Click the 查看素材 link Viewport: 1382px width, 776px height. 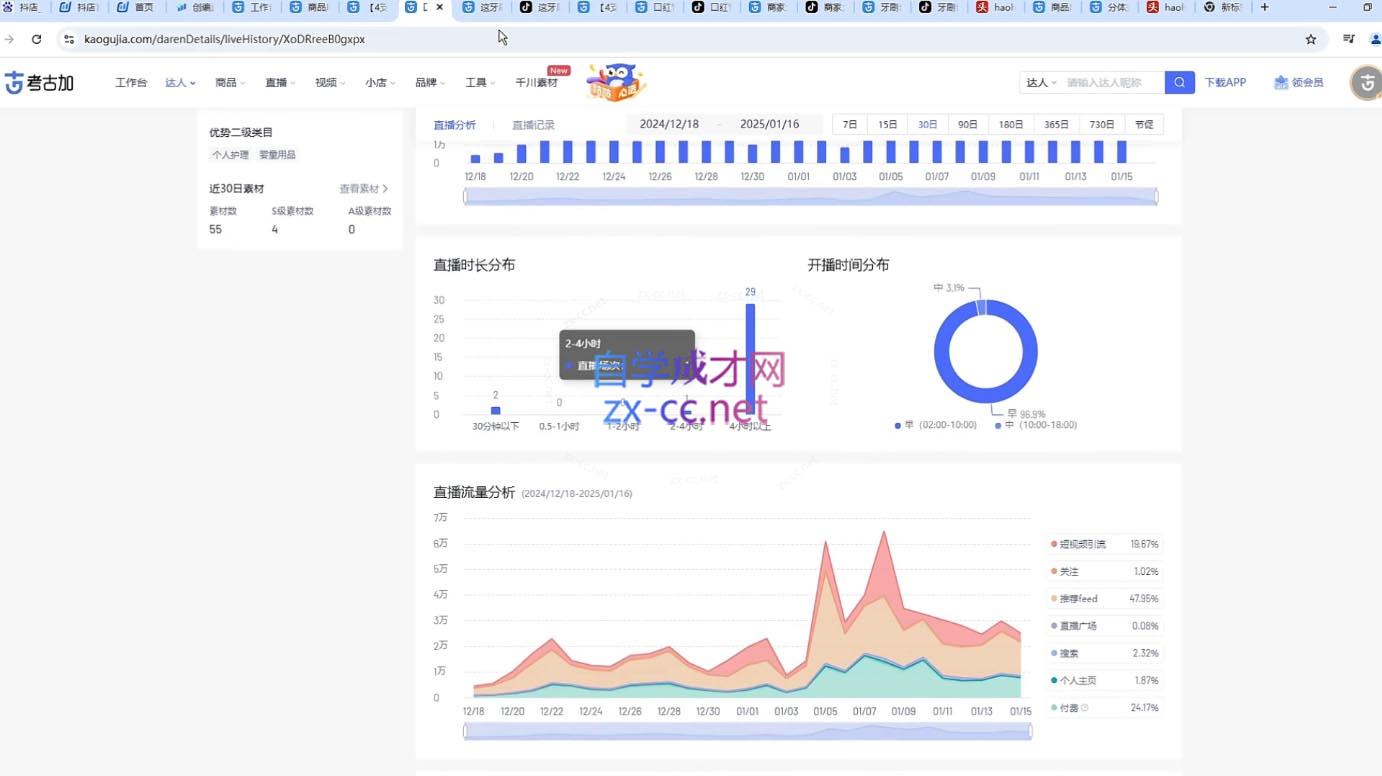[359, 188]
